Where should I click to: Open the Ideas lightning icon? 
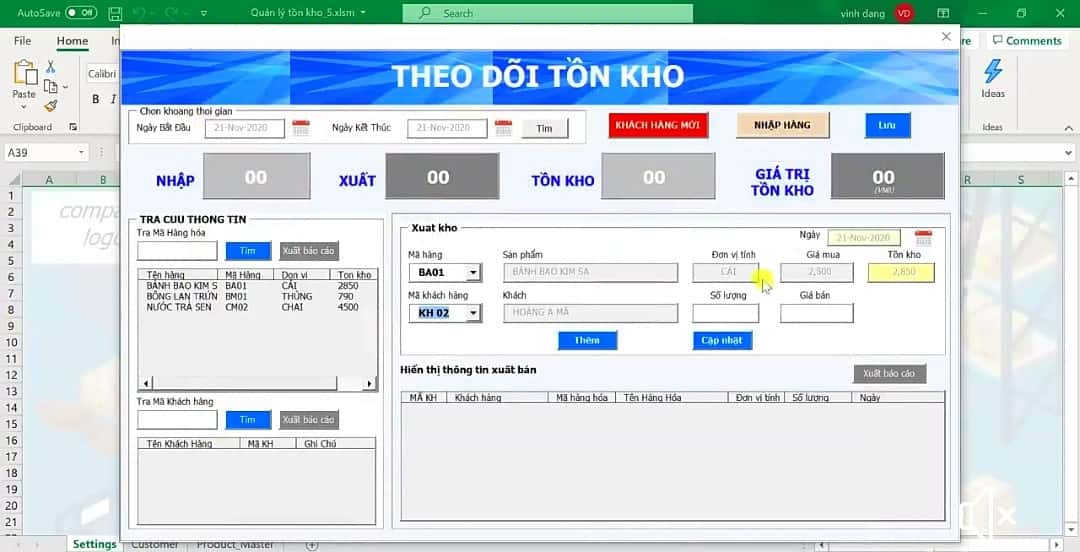[x=993, y=72]
